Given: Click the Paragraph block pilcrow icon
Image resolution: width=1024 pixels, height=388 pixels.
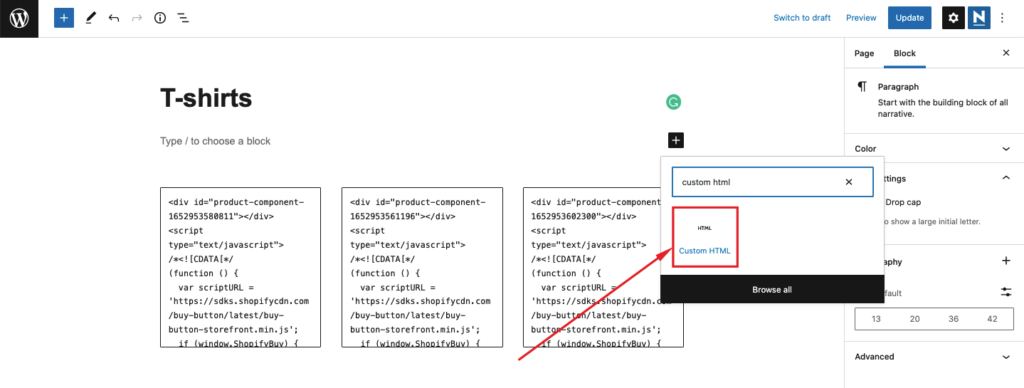Looking at the screenshot, I should (x=863, y=86).
